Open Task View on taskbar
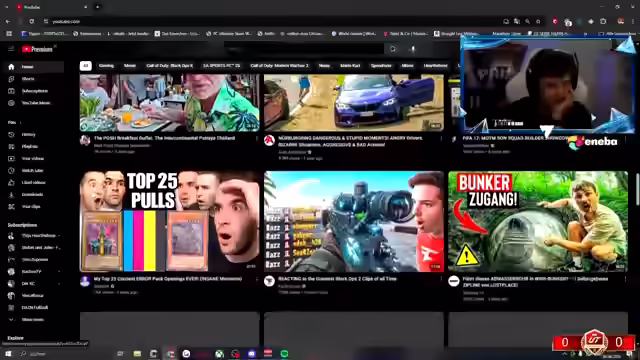The width and height of the screenshot is (640, 360). coord(120,353)
